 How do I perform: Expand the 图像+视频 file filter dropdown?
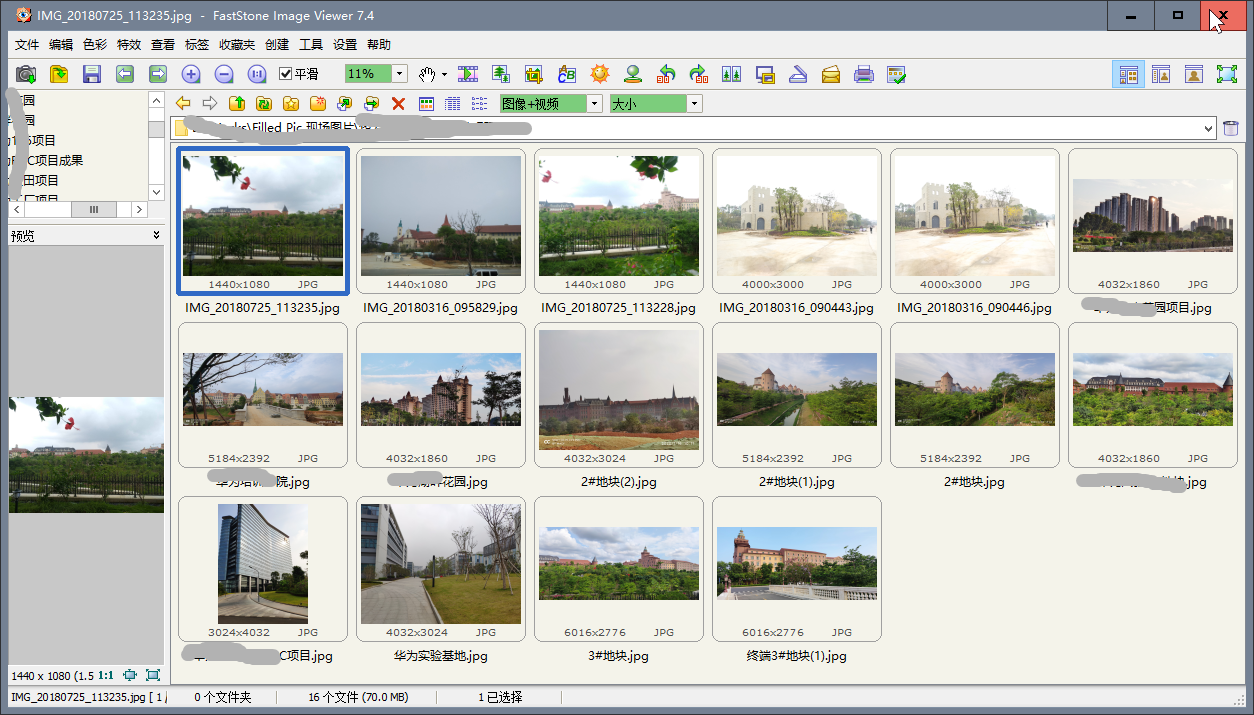595,103
